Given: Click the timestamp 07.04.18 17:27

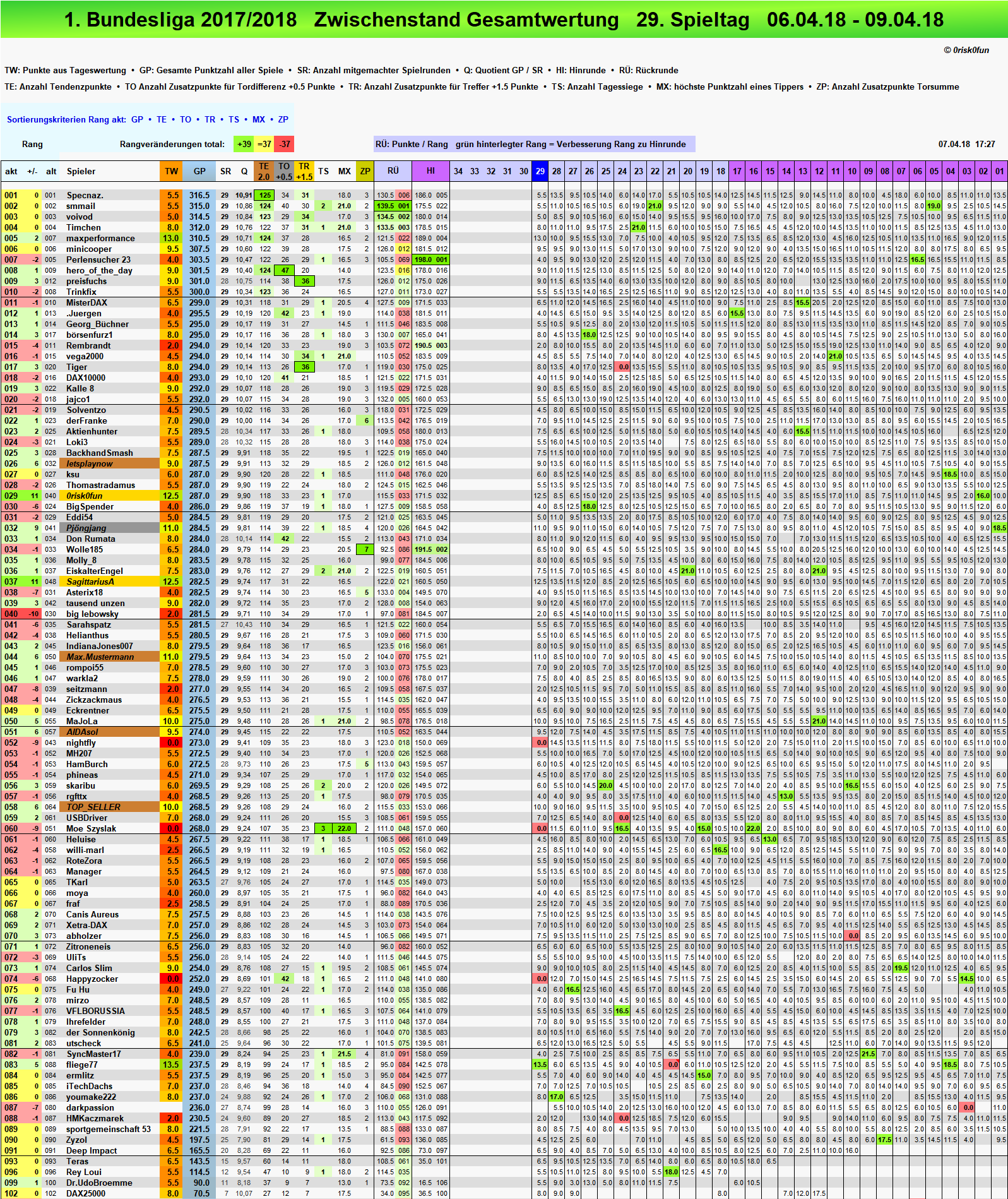Looking at the screenshot, I should tap(966, 144).
